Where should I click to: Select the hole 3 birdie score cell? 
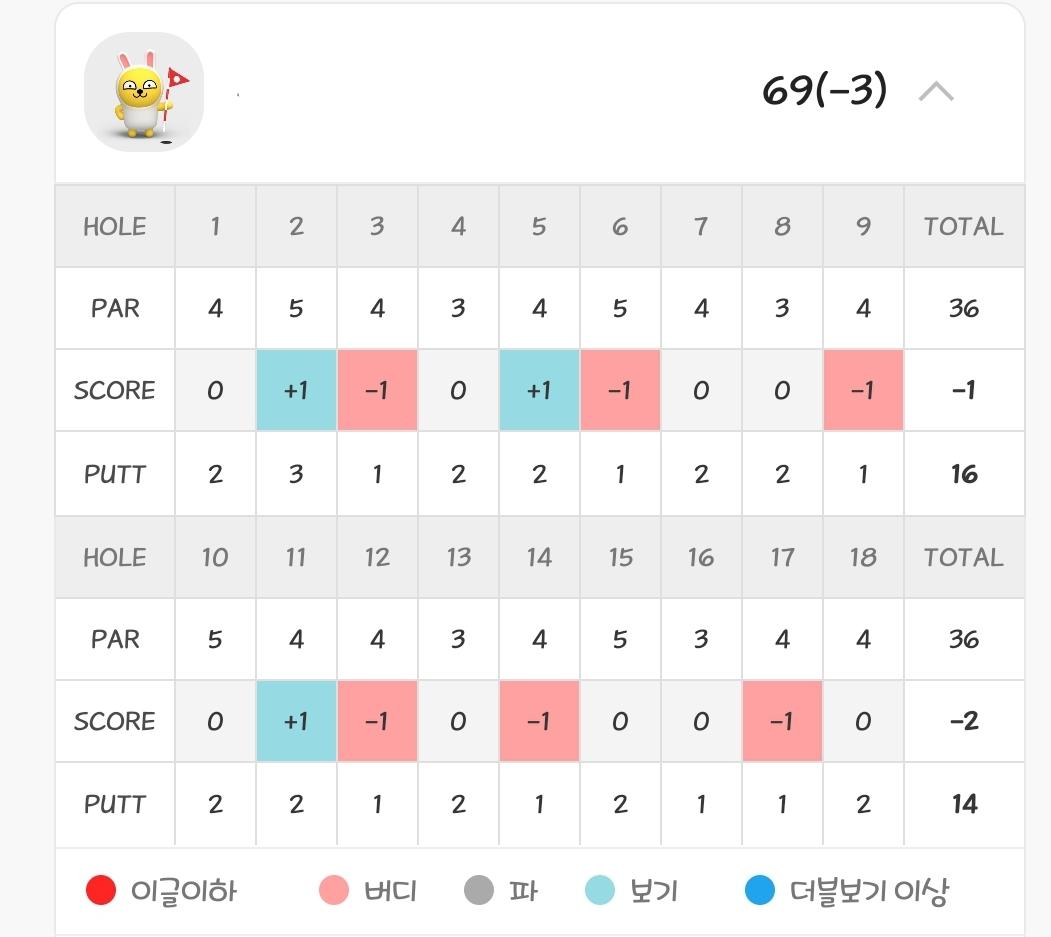[x=377, y=390]
